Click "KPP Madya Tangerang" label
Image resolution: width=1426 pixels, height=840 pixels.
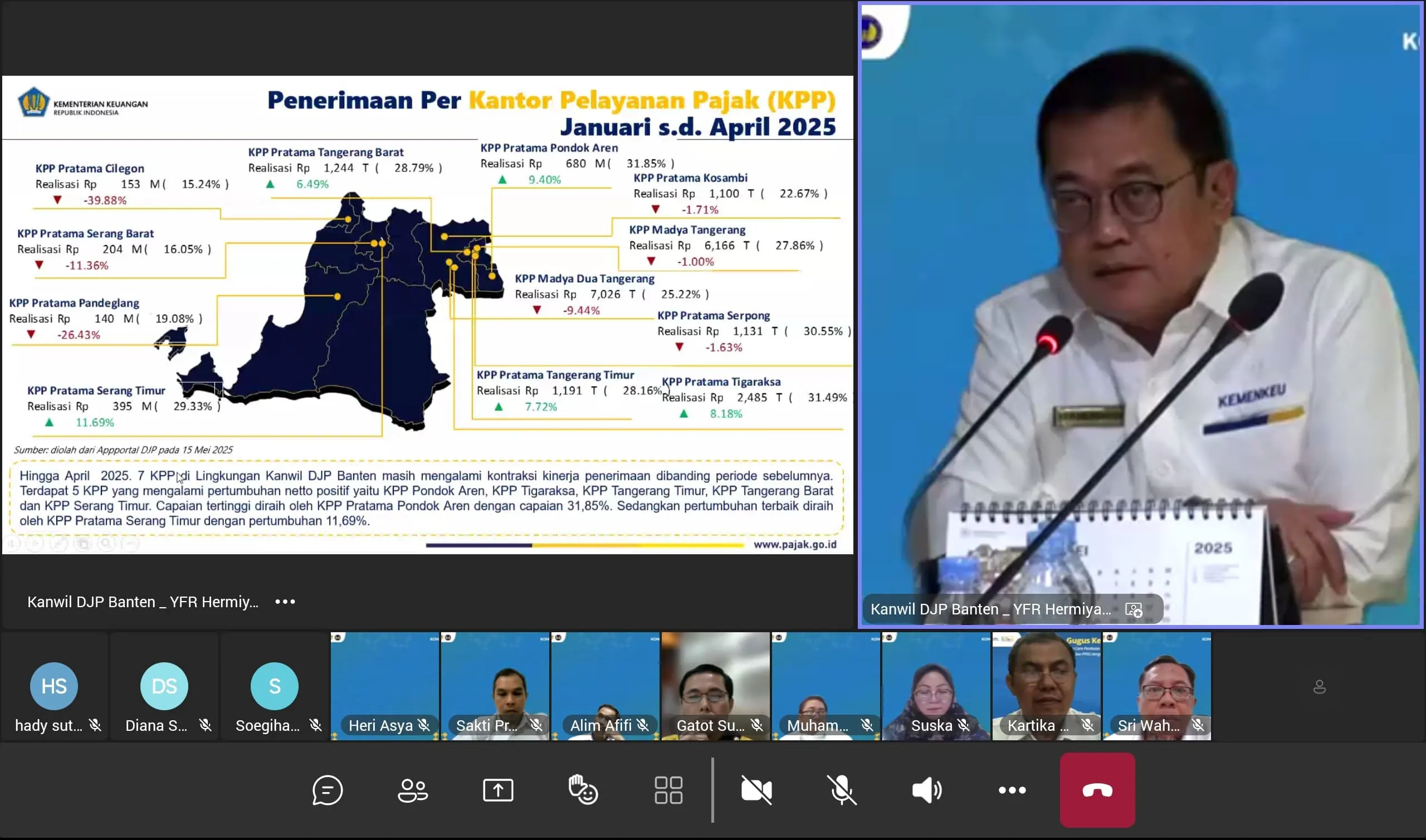click(x=687, y=231)
